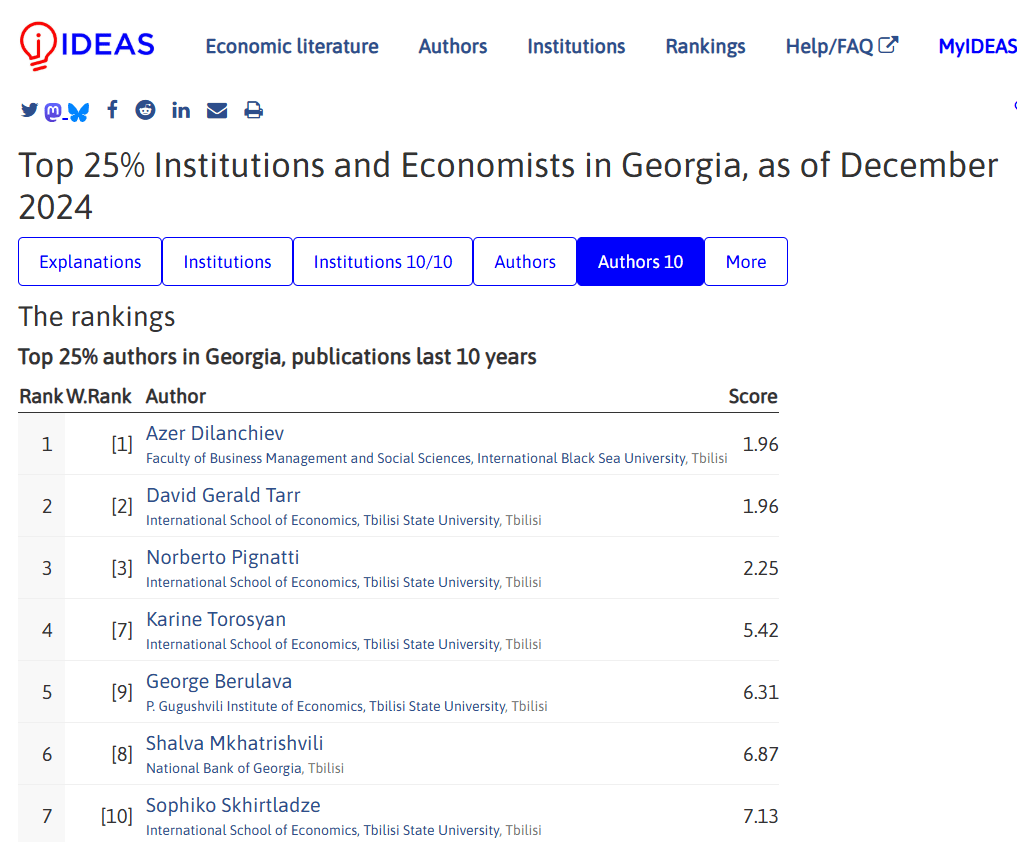Open MyIDEAS navigation item
Viewport: 1017px width, 842px height.
[x=977, y=46]
